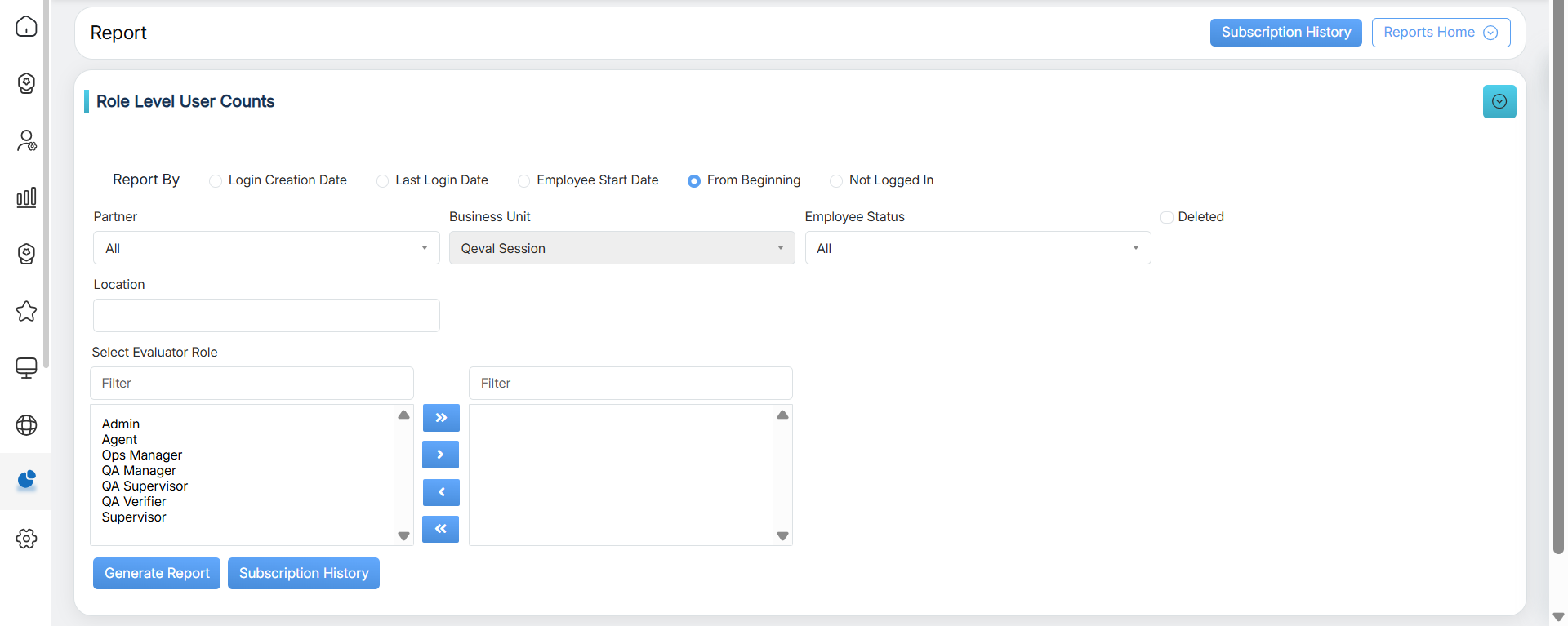Select the Not Logged In radio option
1568x626 pixels.
pos(836,181)
